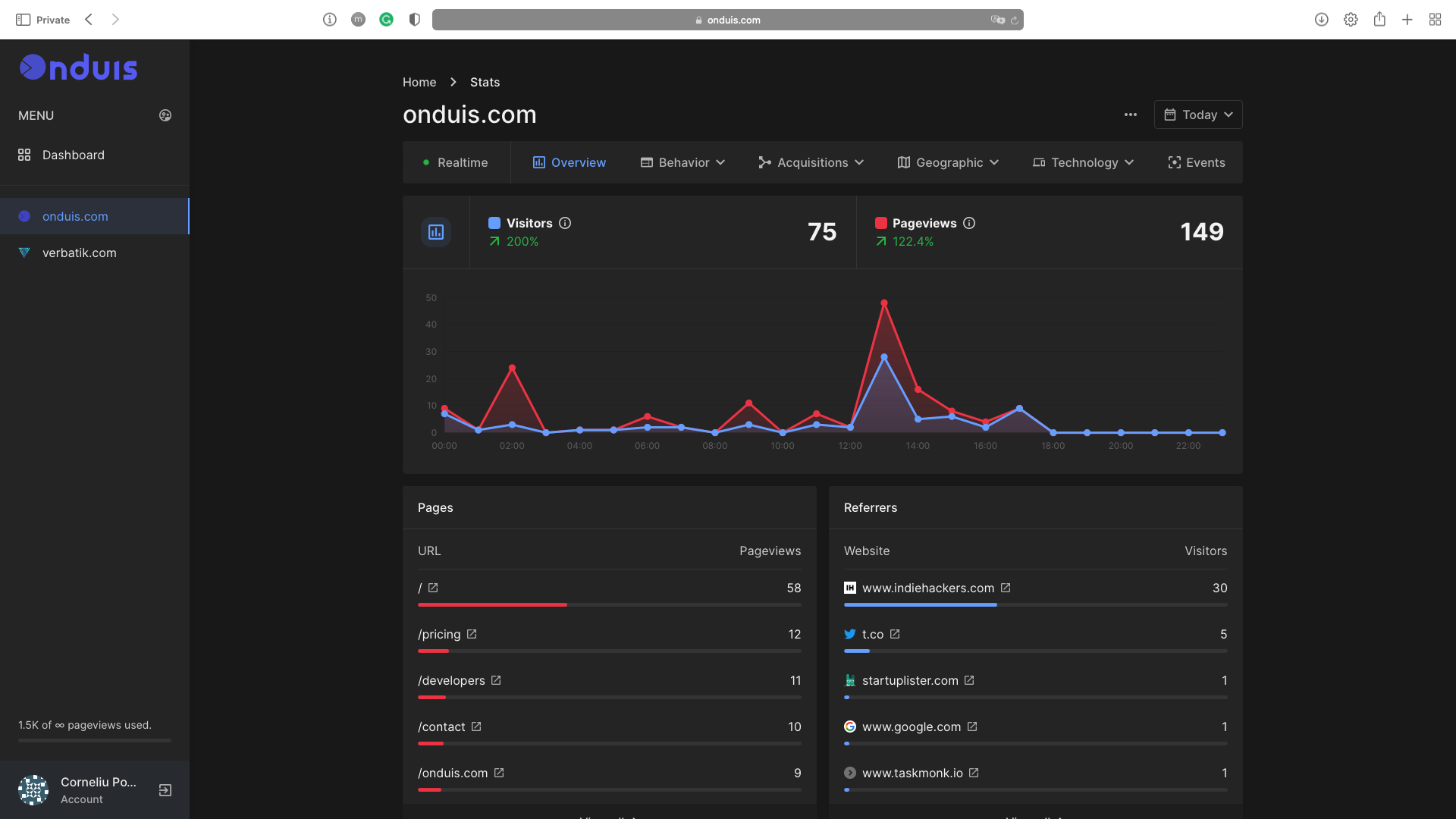Open the /pricing external link icon
1456x819 pixels.
(x=472, y=634)
